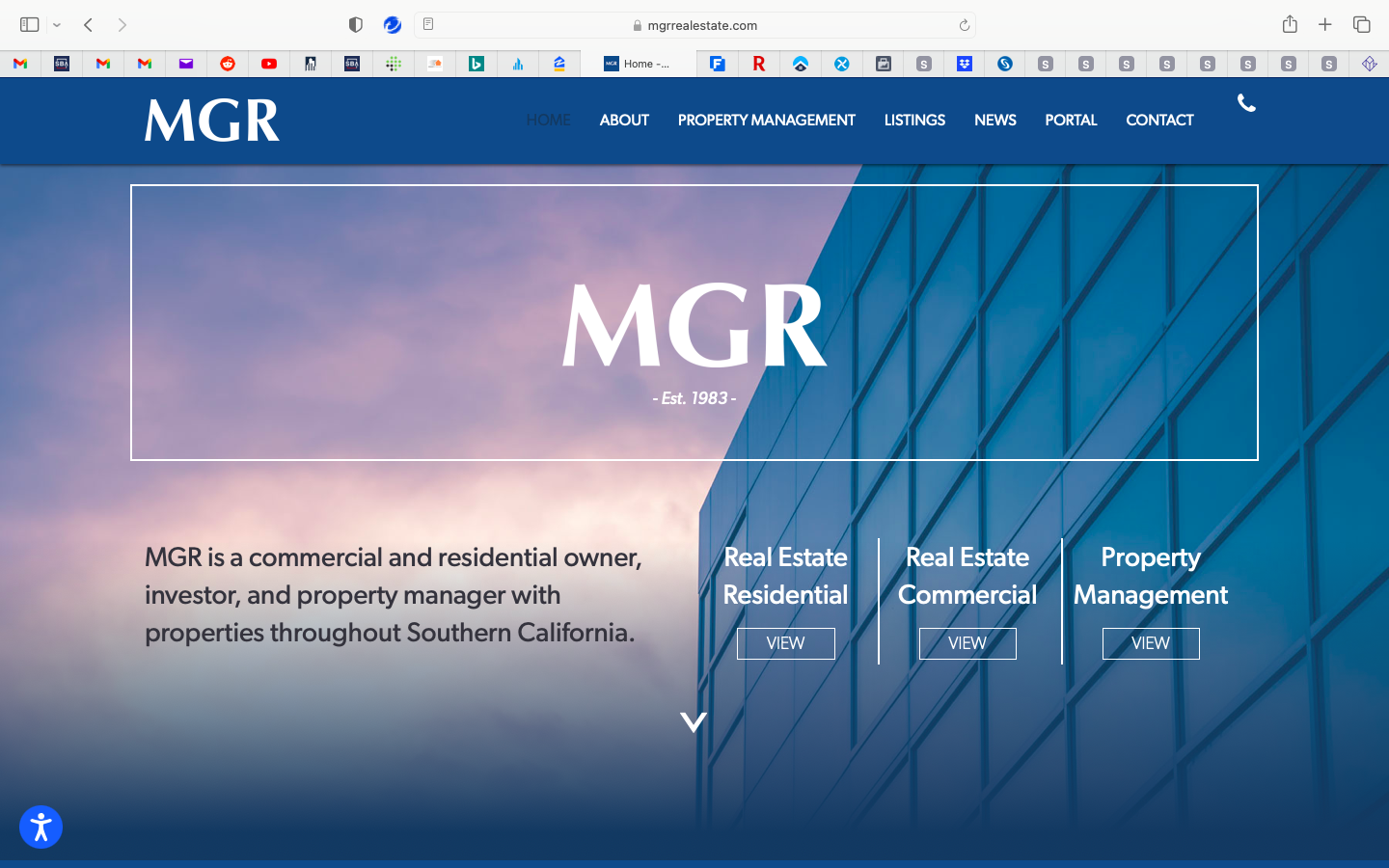Click VIEW under Real Estate Commercial
The image size is (1389, 868).
[x=967, y=643]
